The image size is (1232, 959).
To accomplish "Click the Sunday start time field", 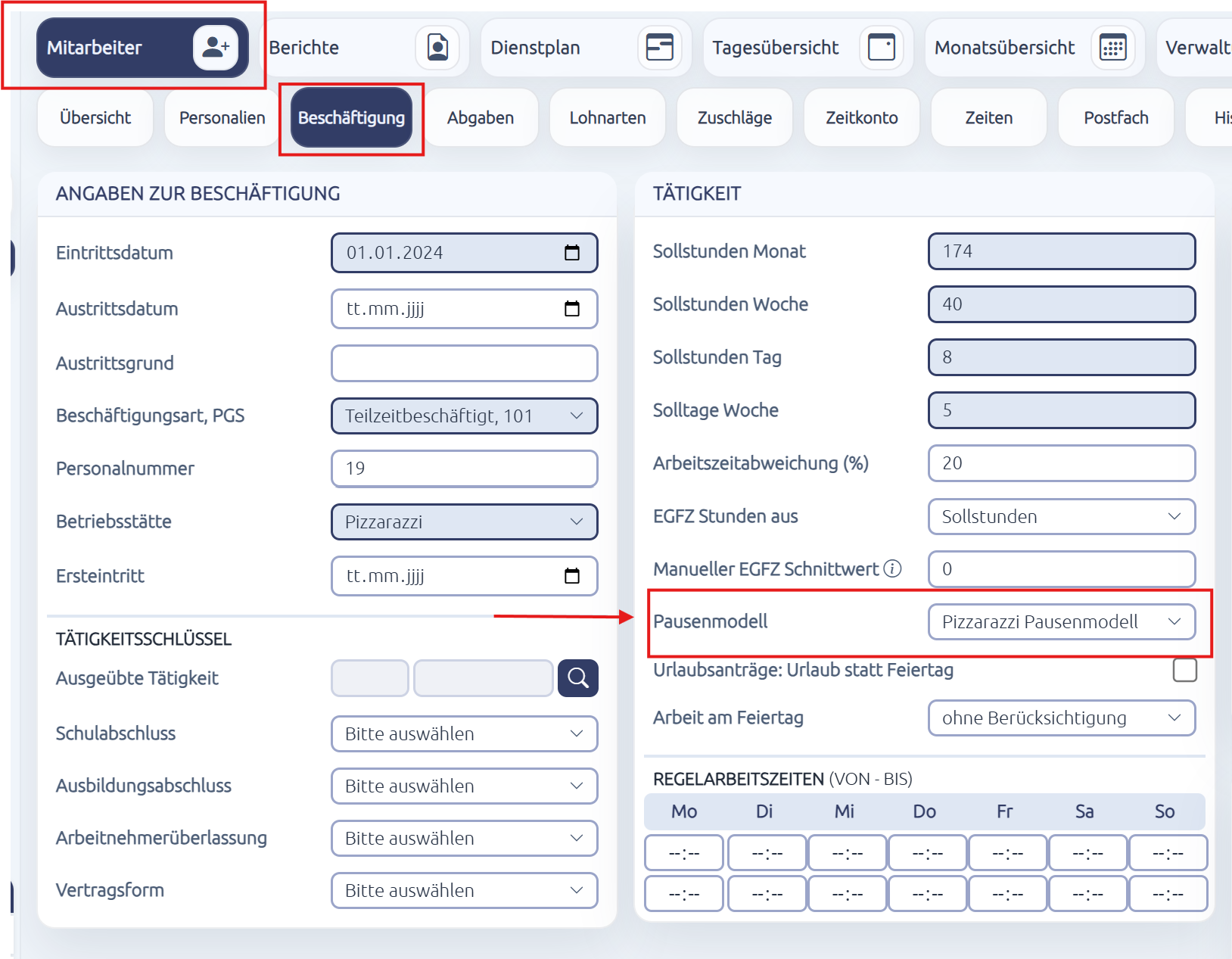I will click(x=1168, y=853).
